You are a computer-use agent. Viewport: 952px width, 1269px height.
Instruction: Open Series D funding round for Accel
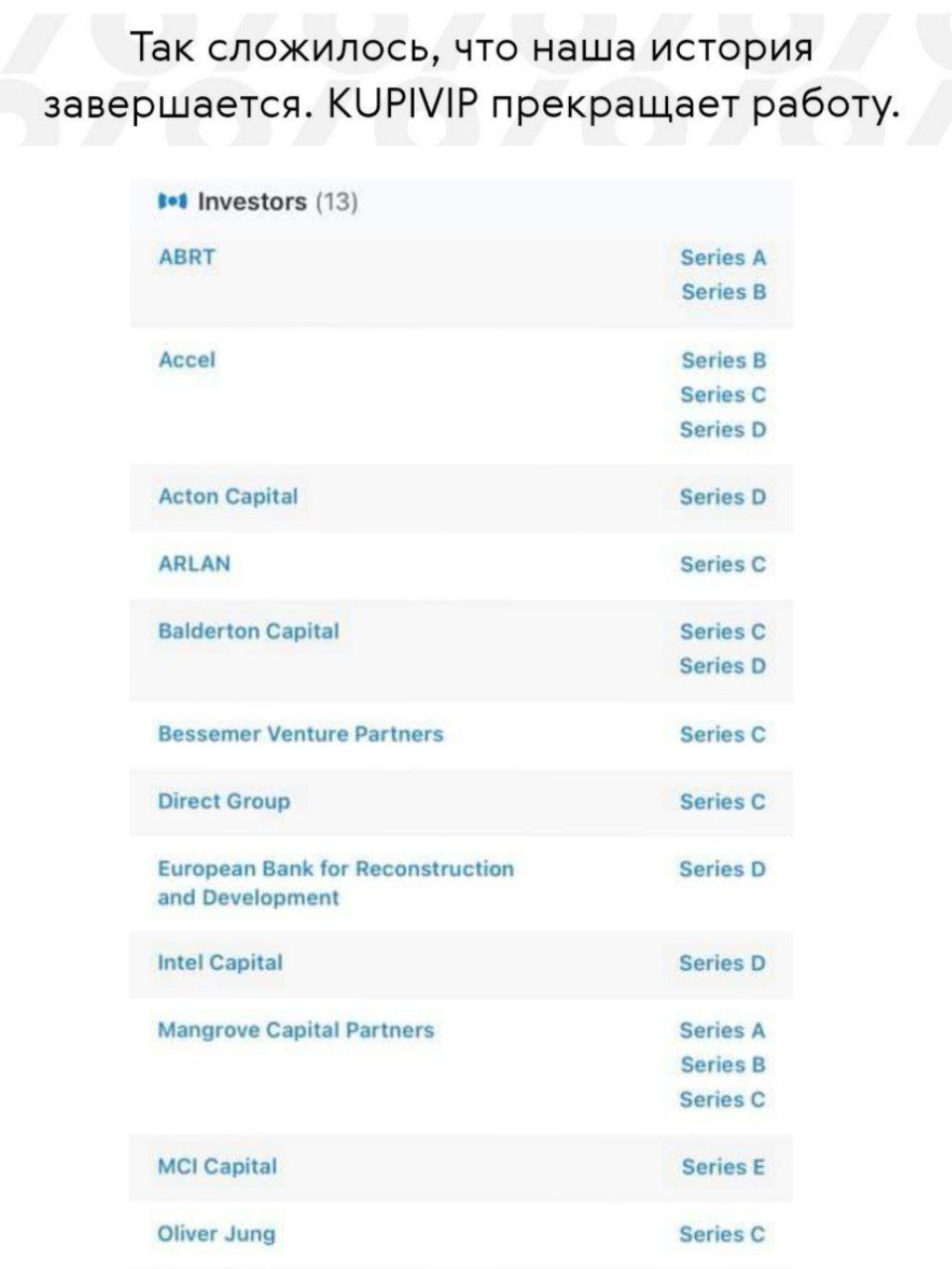pyautogui.click(x=721, y=429)
